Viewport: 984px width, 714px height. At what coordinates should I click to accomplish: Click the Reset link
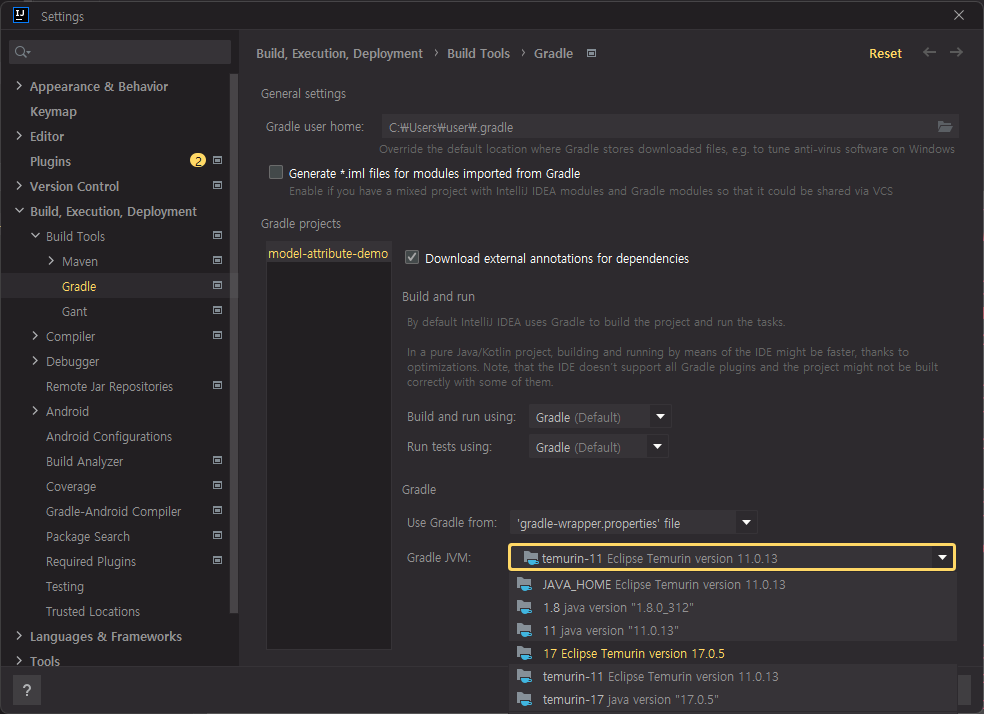885,53
